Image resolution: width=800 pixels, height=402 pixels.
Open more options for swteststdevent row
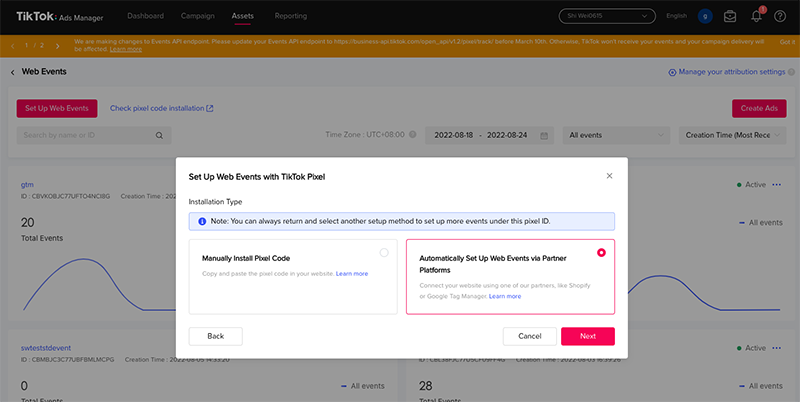777,348
